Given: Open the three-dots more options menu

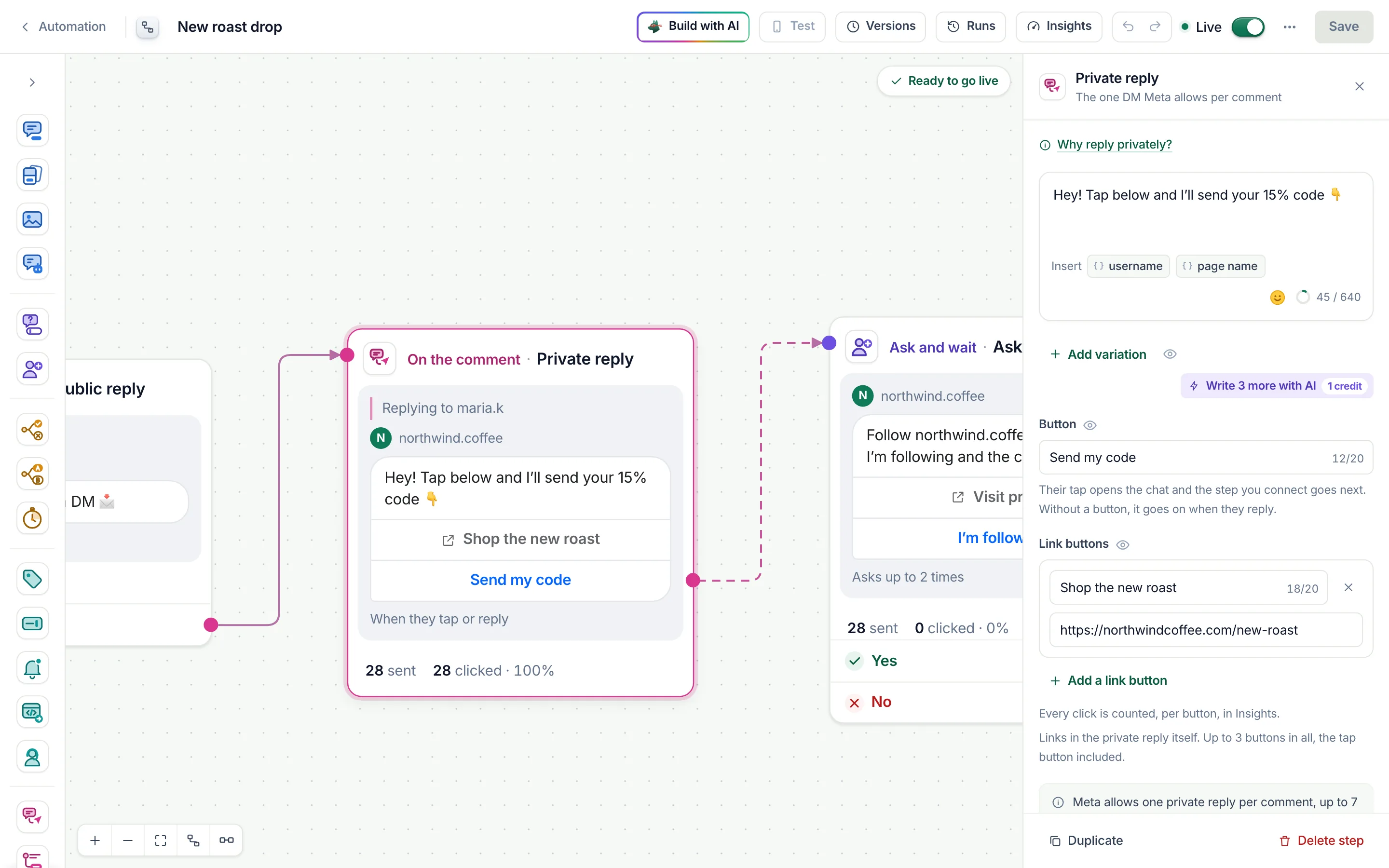Looking at the screenshot, I should [x=1290, y=27].
